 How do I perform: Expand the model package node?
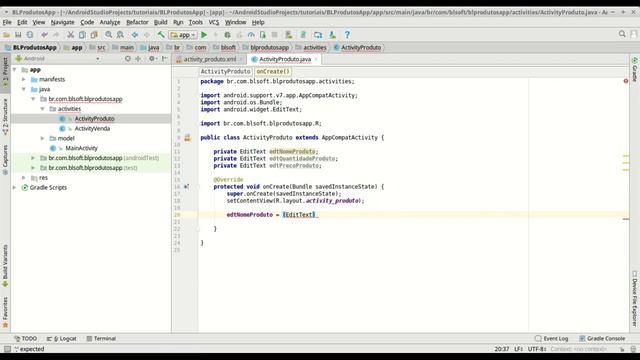point(42,138)
